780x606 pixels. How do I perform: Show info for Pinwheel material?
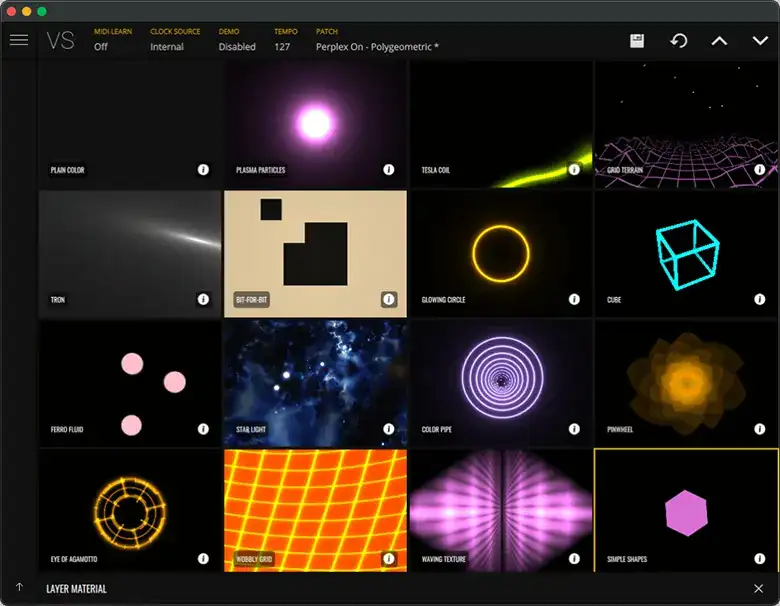click(x=760, y=429)
